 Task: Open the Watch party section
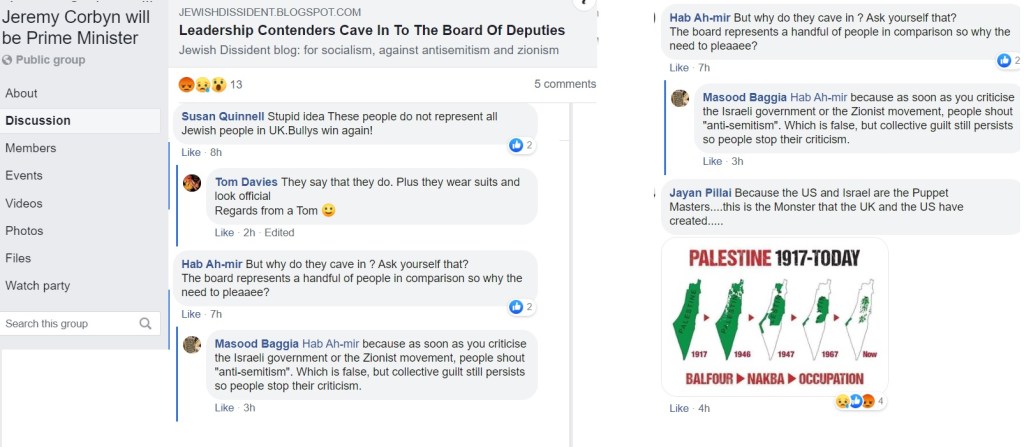[x=38, y=286]
